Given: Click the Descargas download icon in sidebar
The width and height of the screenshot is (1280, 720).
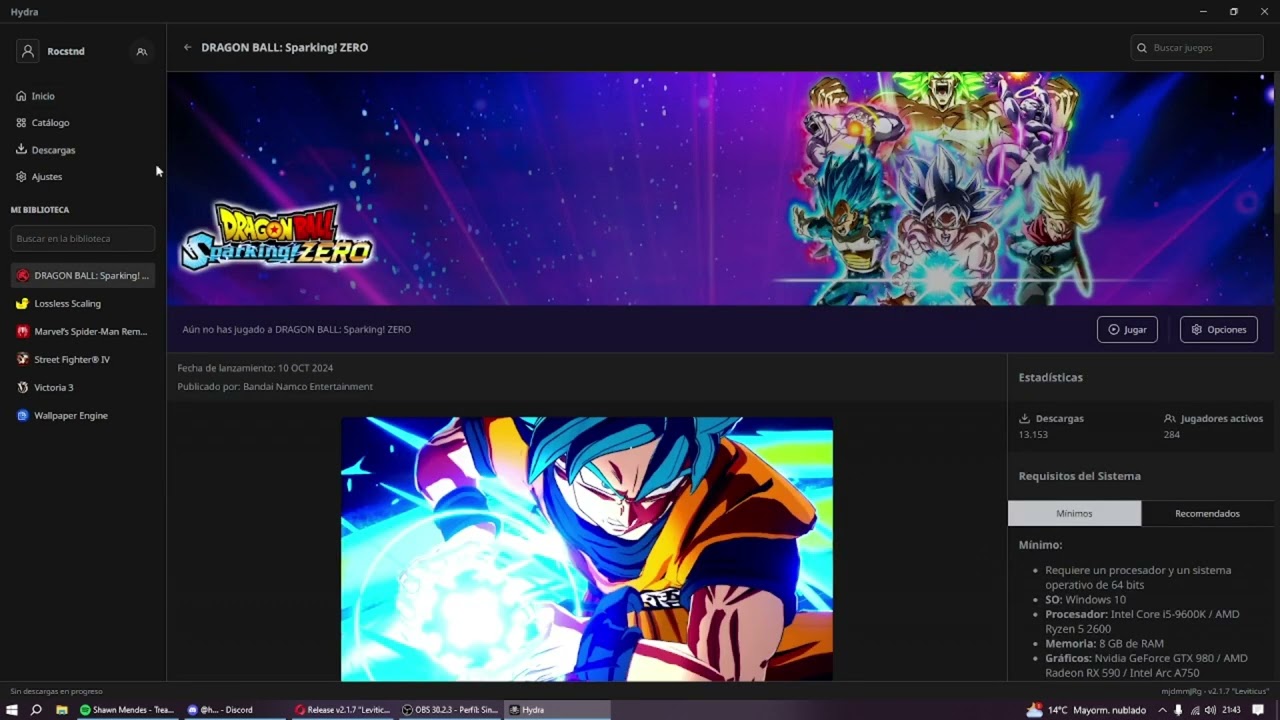Looking at the screenshot, I should click(21, 150).
